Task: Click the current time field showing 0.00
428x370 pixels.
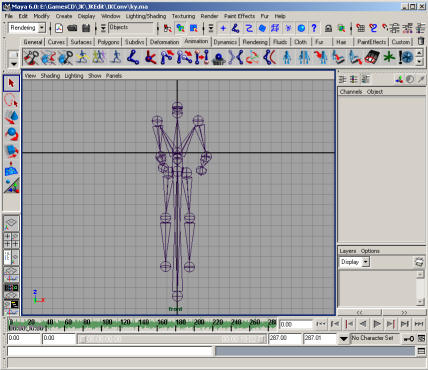Action: tap(295, 324)
